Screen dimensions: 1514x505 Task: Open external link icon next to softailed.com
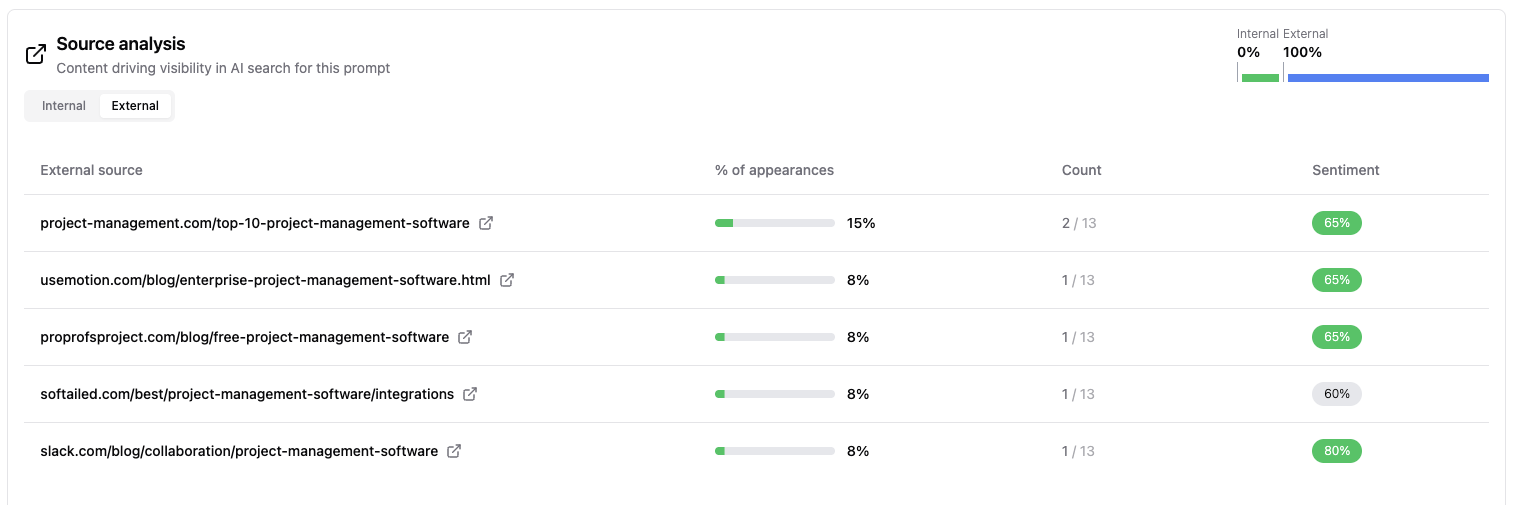470,394
